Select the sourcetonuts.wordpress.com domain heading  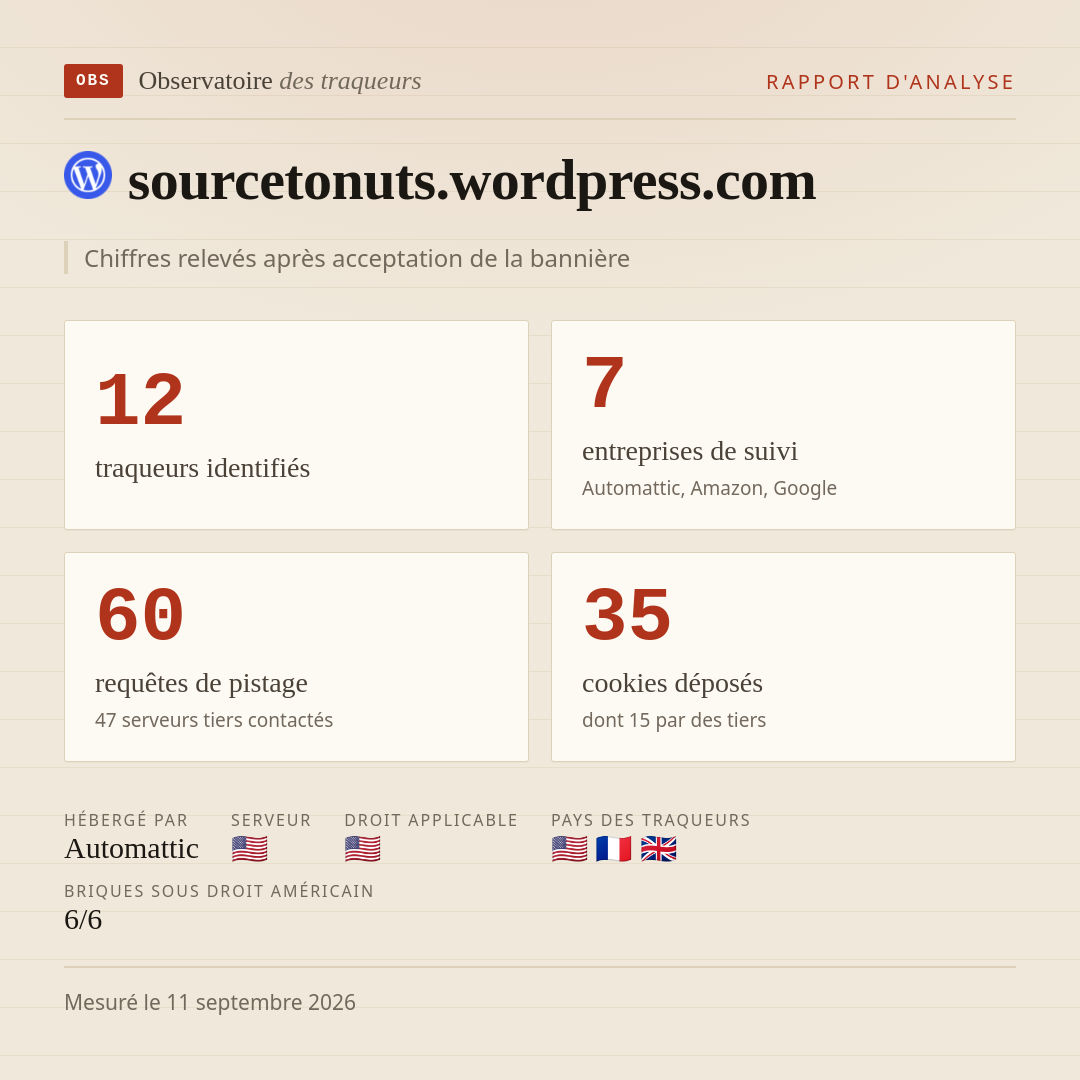(472, 181)
